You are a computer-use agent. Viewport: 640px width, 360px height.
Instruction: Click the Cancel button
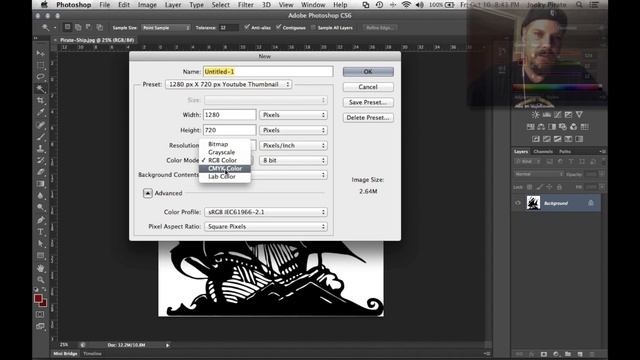click(368, 87)
